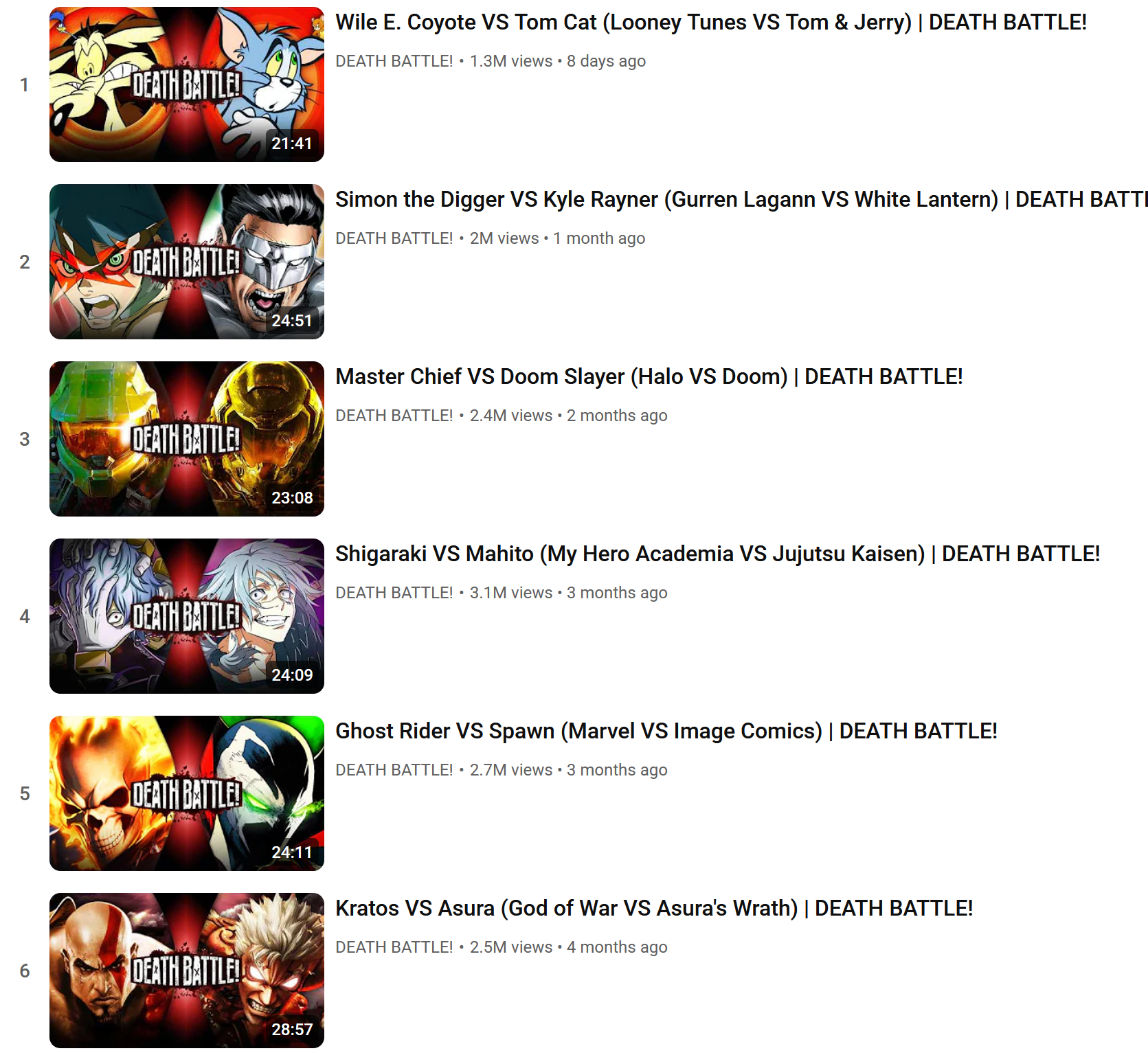This screenshot has width=1148, height=1053.
Task: Click the 21:41 duration badge on the Wile E. Coyote thumbnail
Action: (x=292, y=143)
